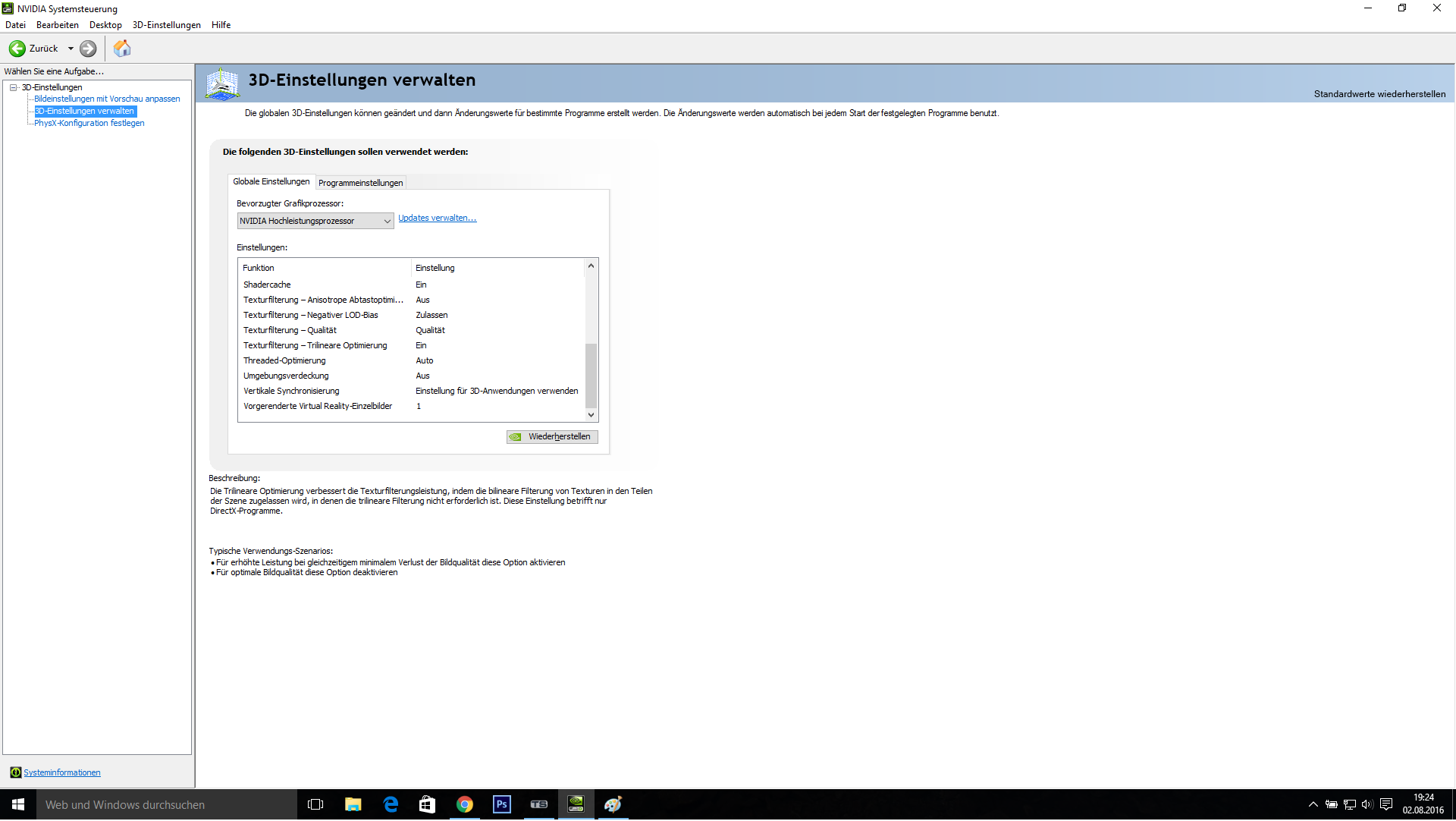This screenshot has height=821, width=1456.
Task: Click the Updates verwalten link
Action: [437, 219]
